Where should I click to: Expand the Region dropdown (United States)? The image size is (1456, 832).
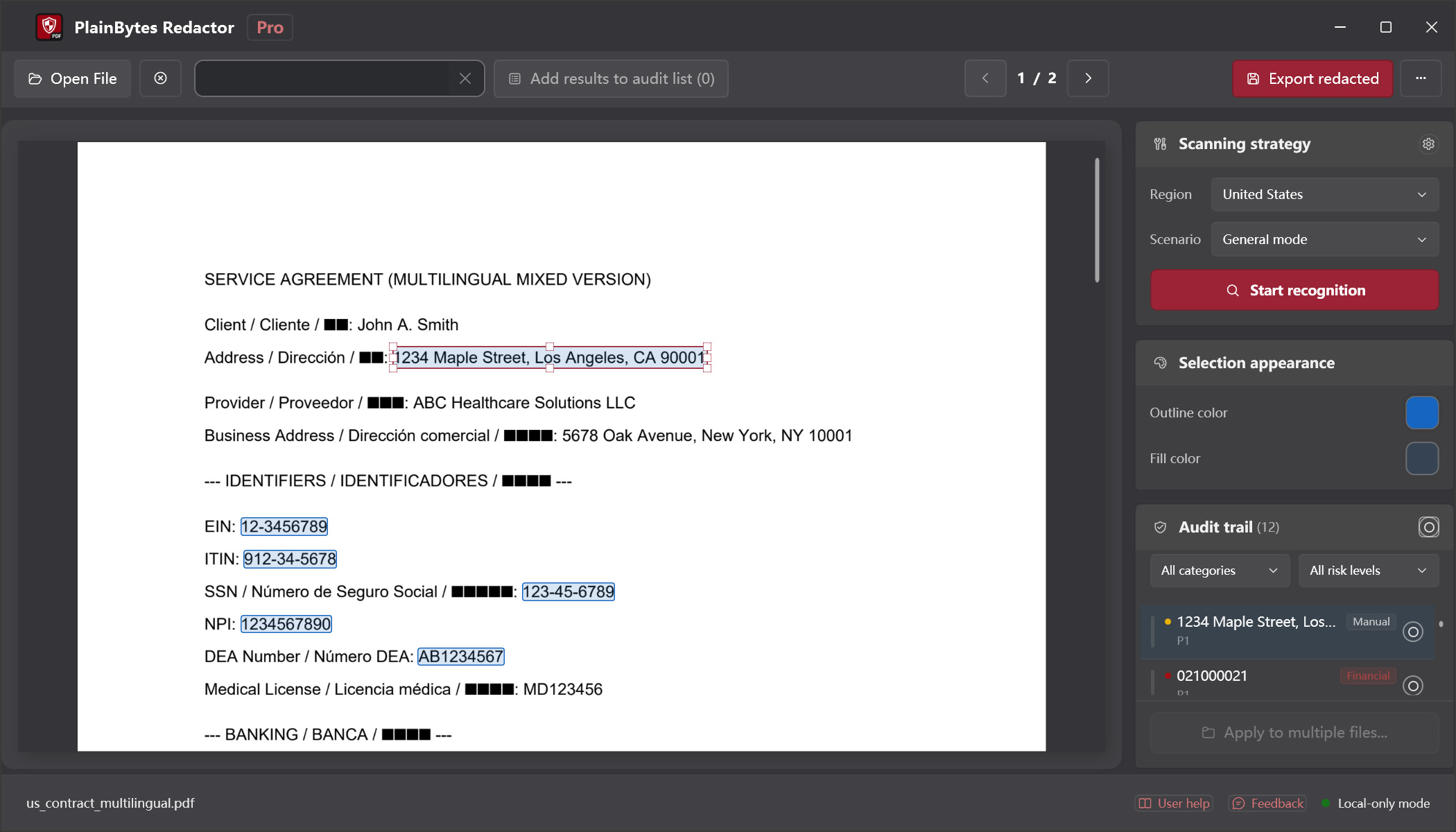1324,195
